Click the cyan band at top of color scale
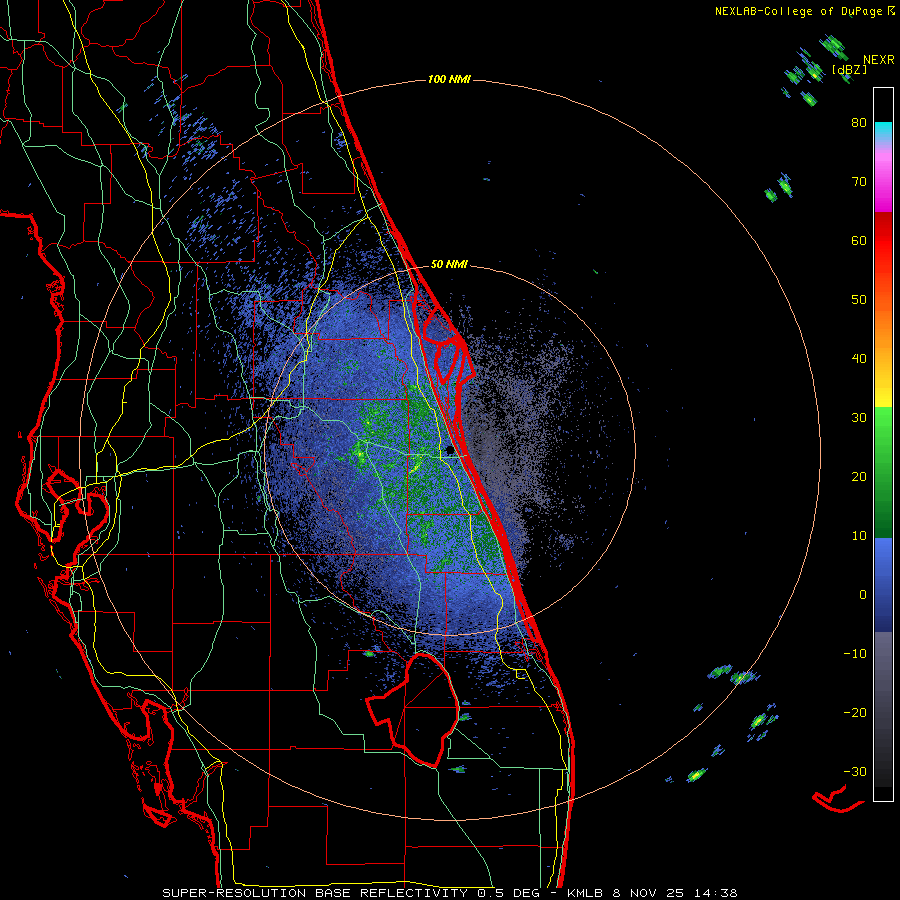The image size is (900, 900). 883,129
